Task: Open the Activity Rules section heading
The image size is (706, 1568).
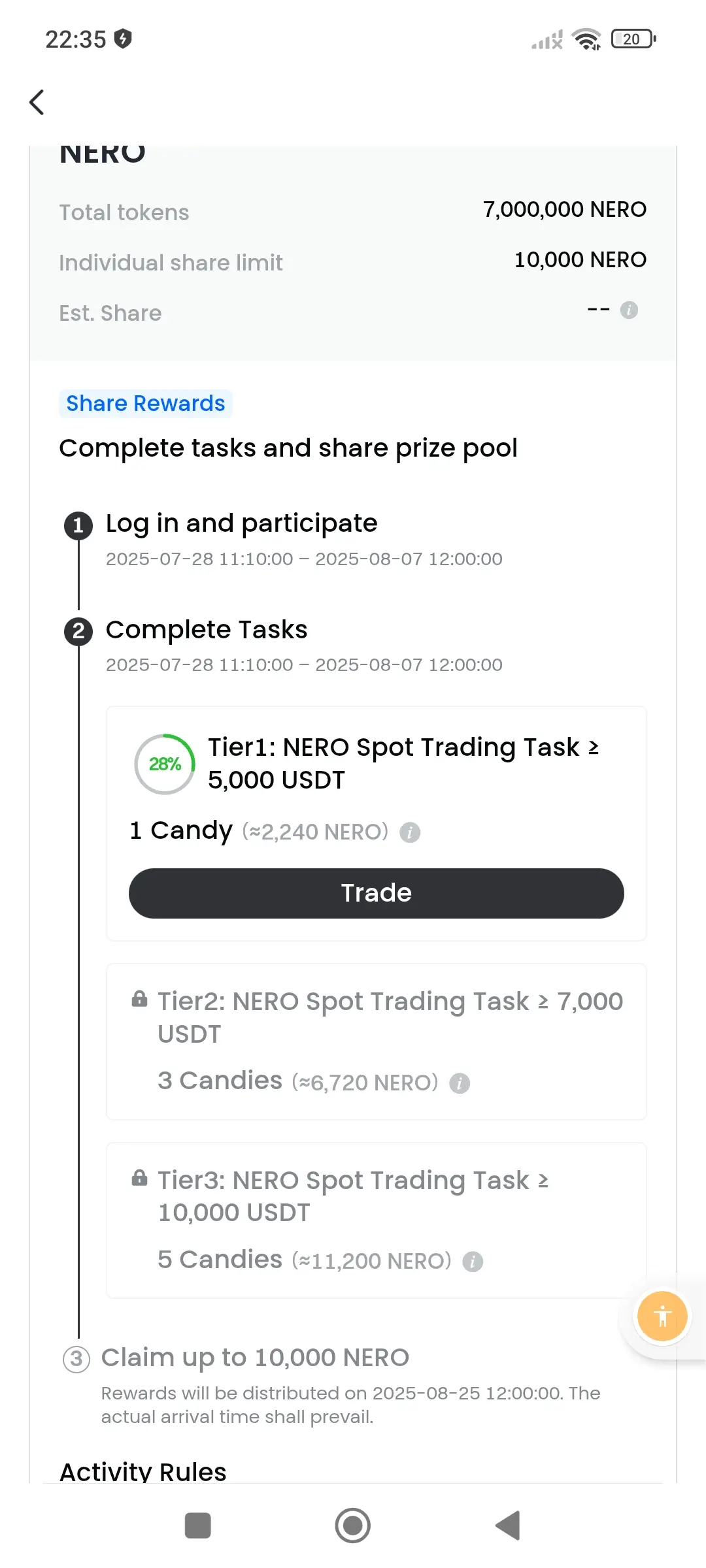Action: coord(143,1472)
